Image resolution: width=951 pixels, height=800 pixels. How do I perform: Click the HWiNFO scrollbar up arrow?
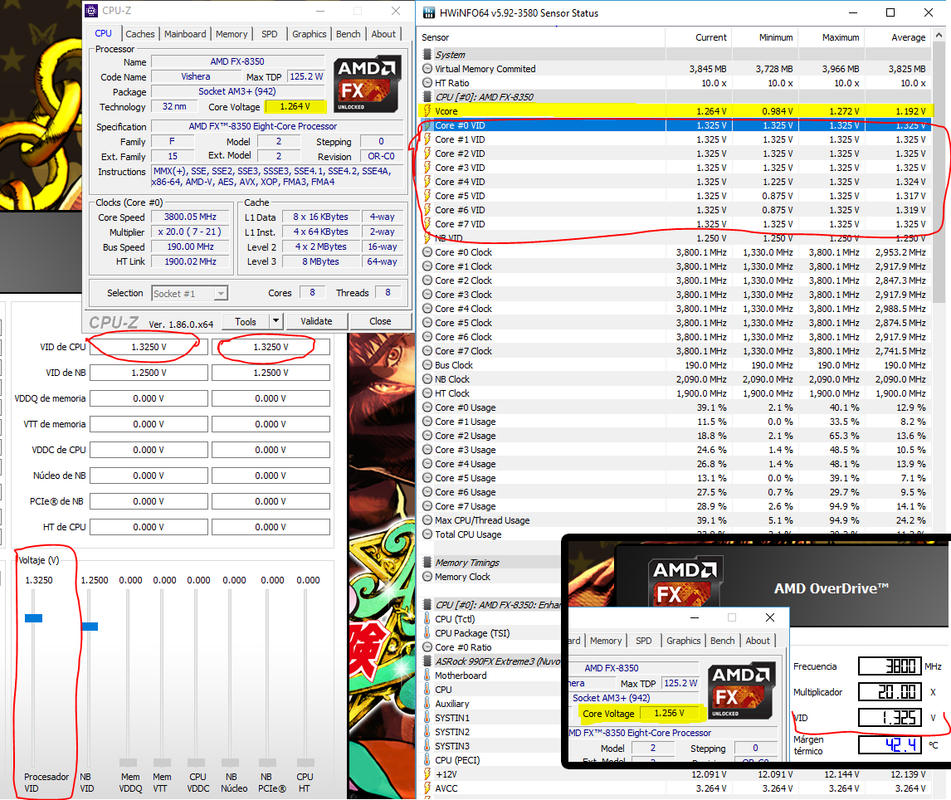[x=939, y=36]
